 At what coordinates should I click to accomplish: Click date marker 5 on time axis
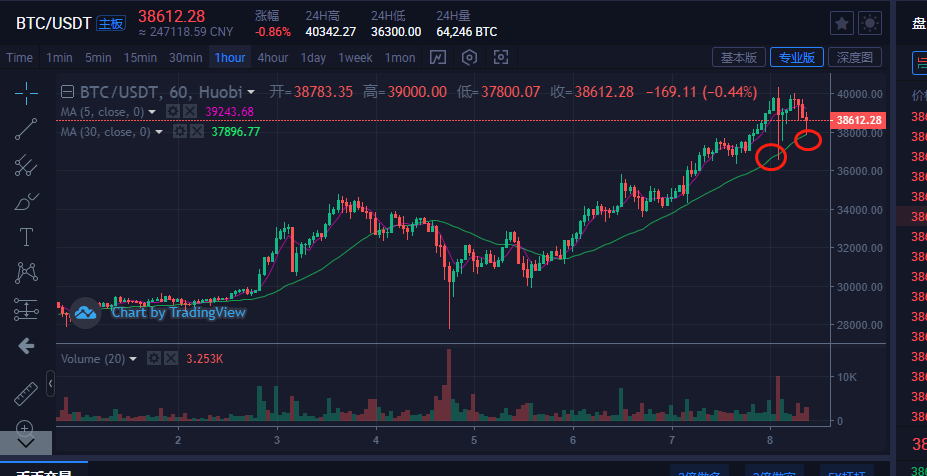pos(475,440)
